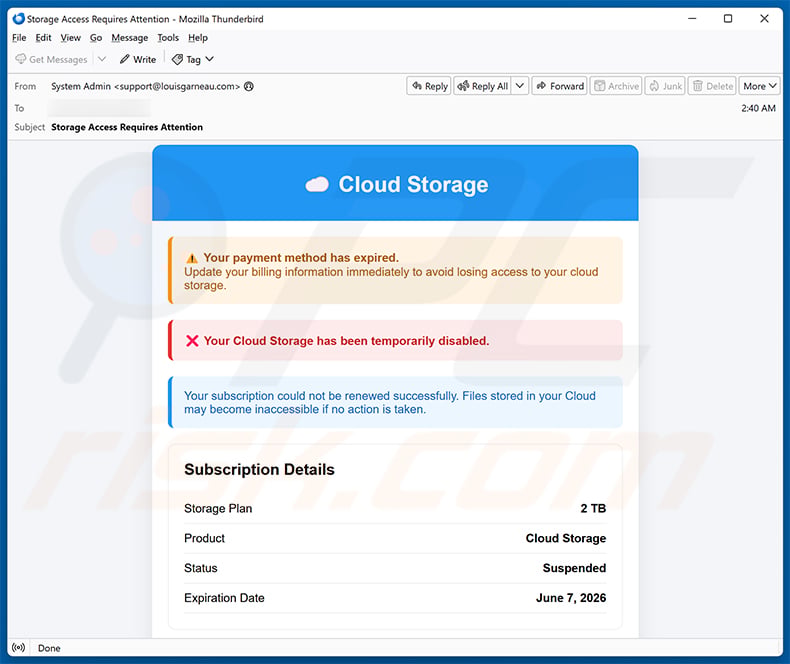Viewport: 790px width, 664px height.
Task: Click the sender address support@louisgarneau.com
Action: pyautogui.click(x=177, y=87)
